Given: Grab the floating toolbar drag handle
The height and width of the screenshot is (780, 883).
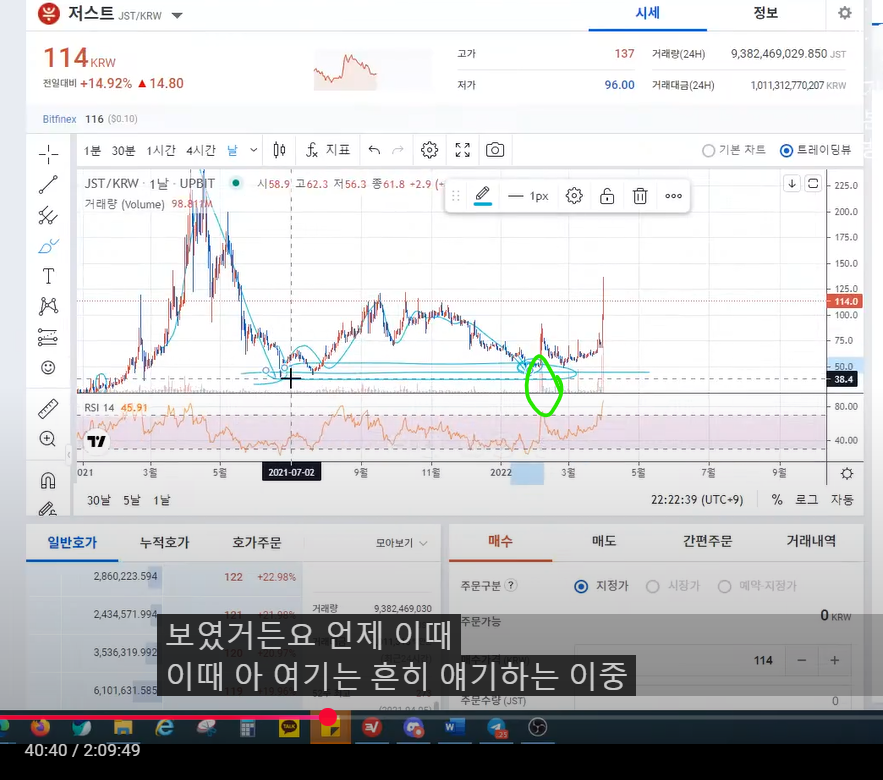Looking at the screenshot, I should [456, 196].
